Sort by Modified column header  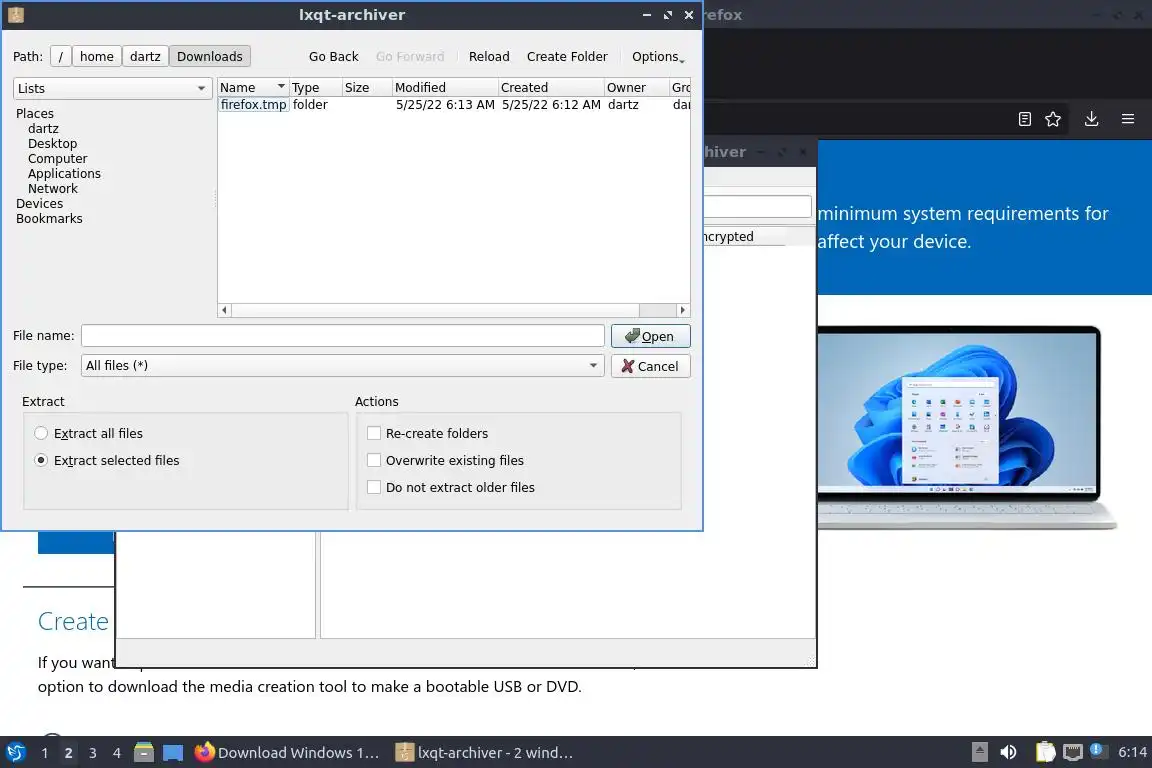pyautogui.click(x=445, y=87)
